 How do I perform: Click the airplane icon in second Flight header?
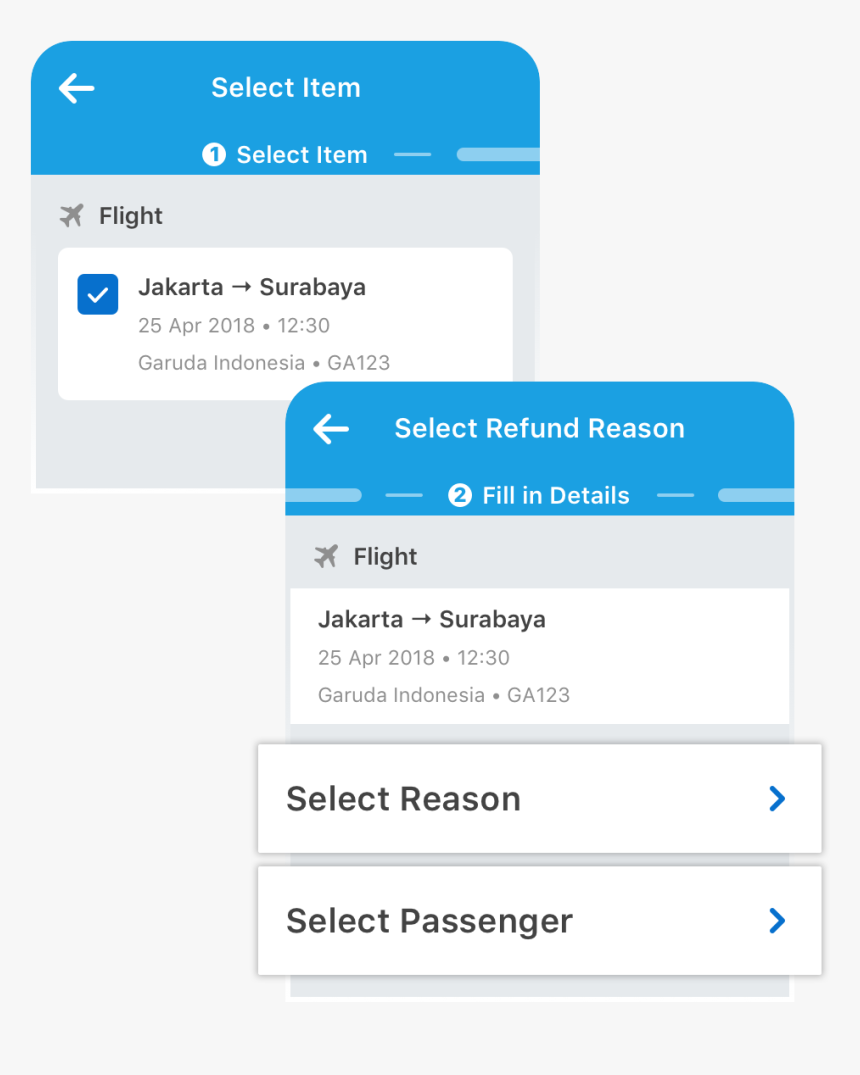pyautogui.click(x=326, y=556)
